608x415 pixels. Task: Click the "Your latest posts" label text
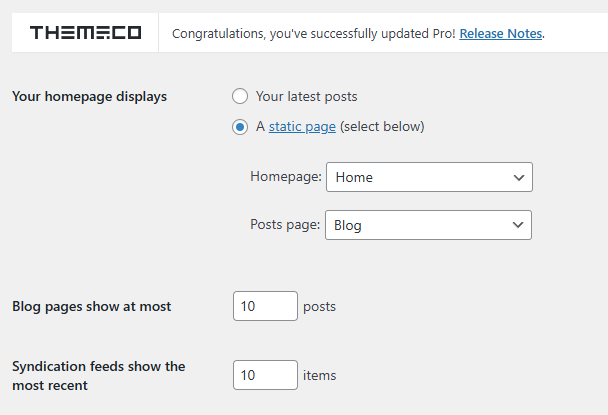[x=306, y=97]
